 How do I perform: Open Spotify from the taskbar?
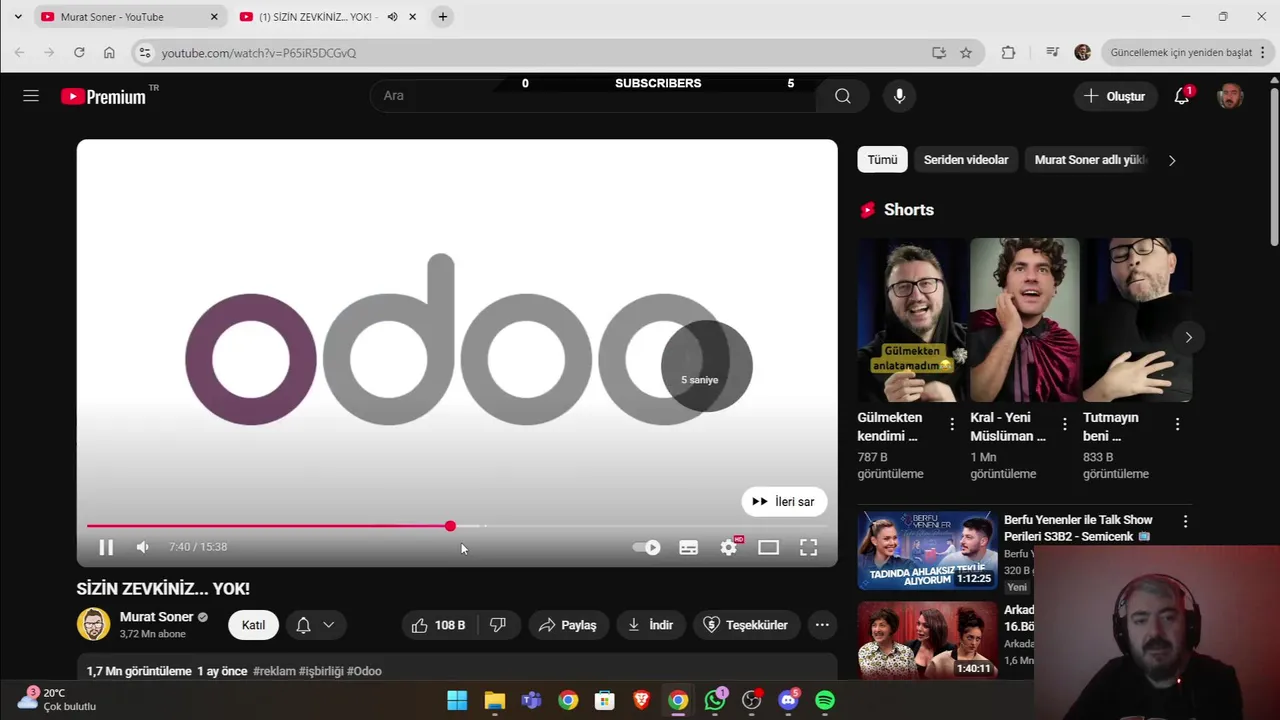(x=825, y=700)
